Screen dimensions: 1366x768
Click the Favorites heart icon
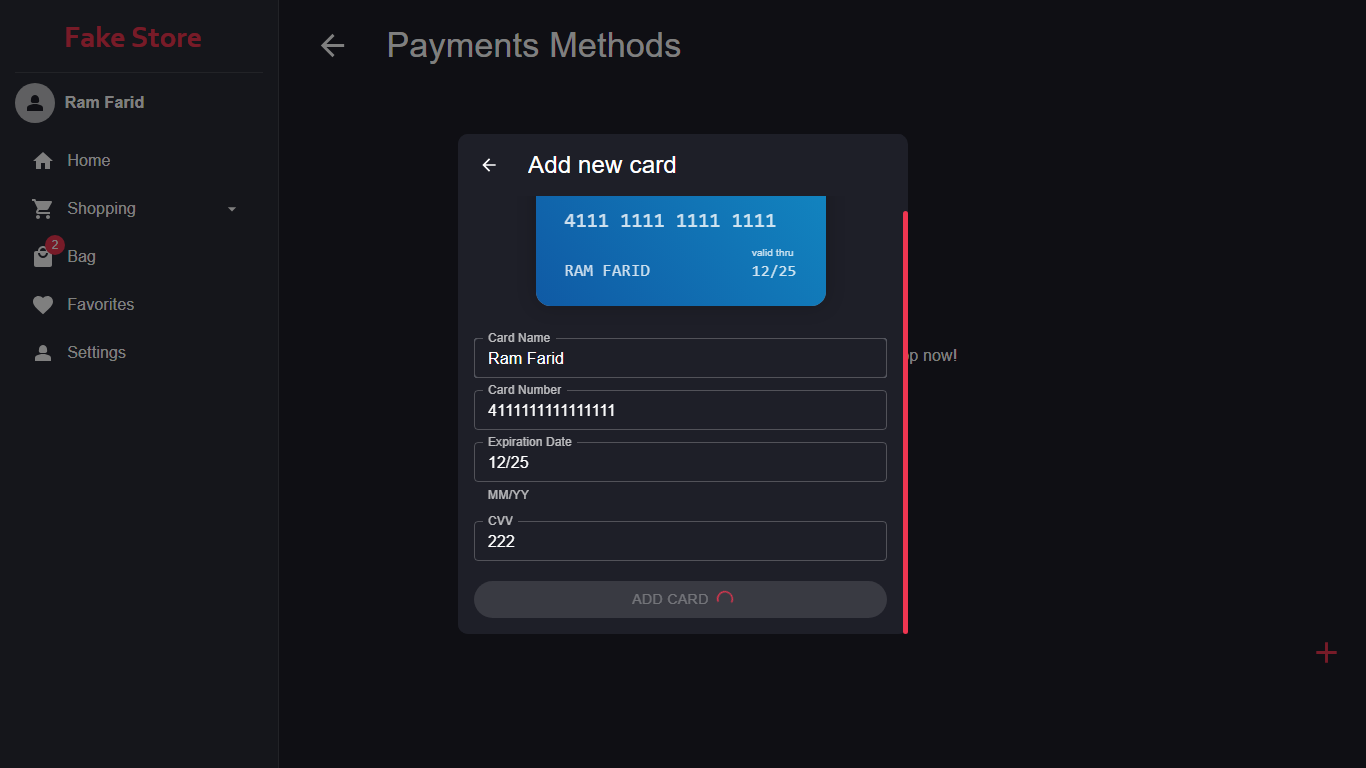[43, 305]
